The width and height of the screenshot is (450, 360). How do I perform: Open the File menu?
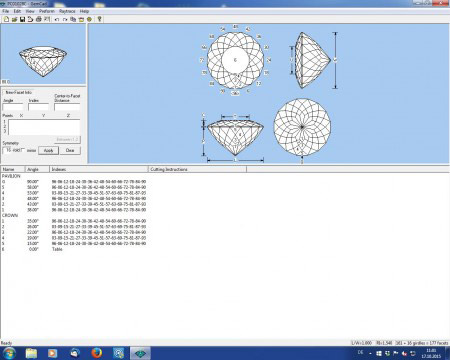point(6,11)
